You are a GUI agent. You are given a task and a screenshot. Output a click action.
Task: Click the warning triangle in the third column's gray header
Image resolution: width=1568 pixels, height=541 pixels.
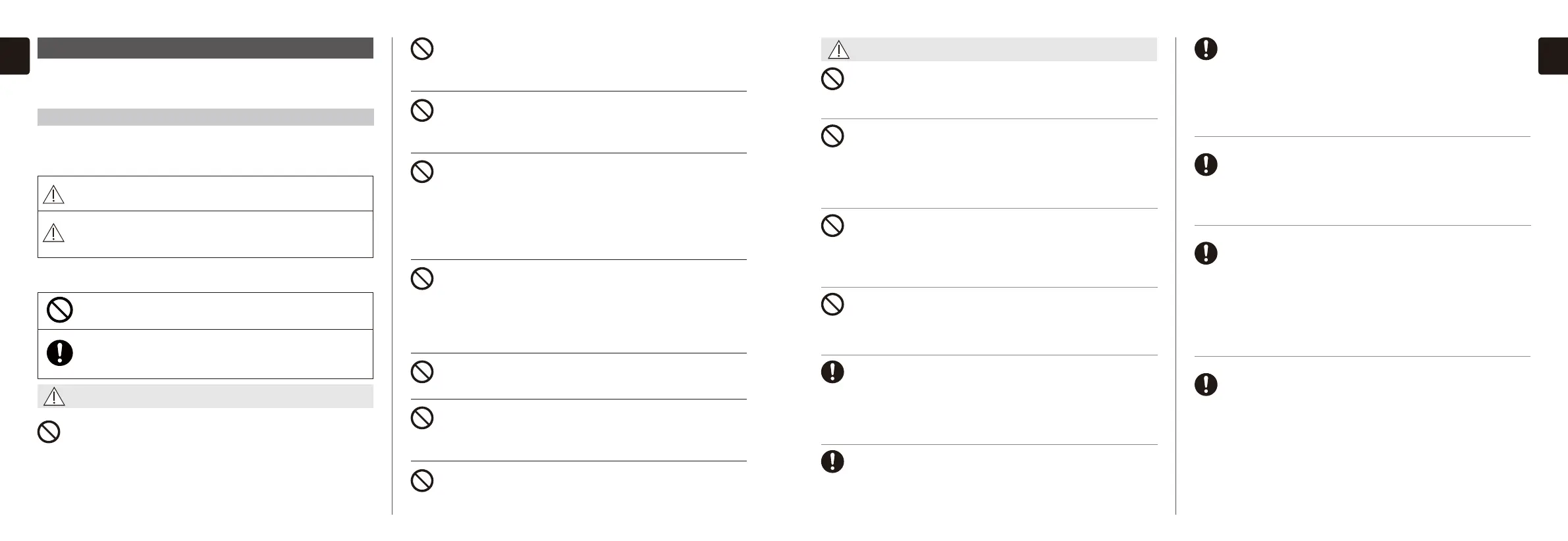838,50
